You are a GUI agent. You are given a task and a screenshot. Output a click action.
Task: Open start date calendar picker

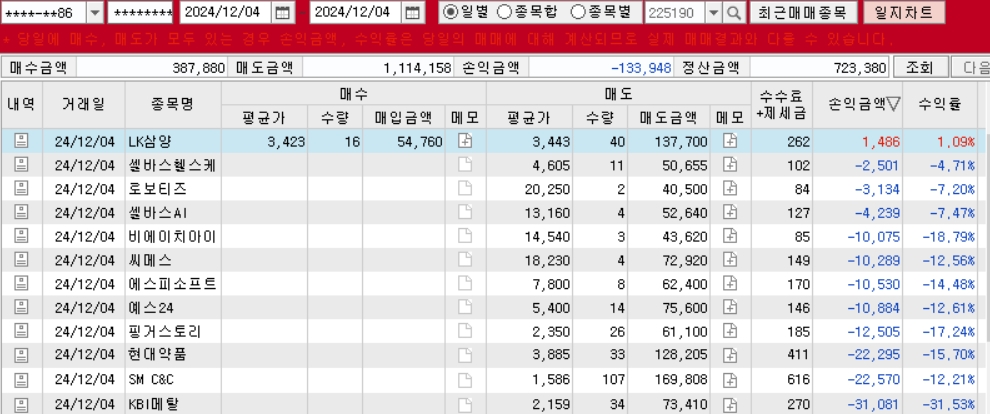pos(283,12)
